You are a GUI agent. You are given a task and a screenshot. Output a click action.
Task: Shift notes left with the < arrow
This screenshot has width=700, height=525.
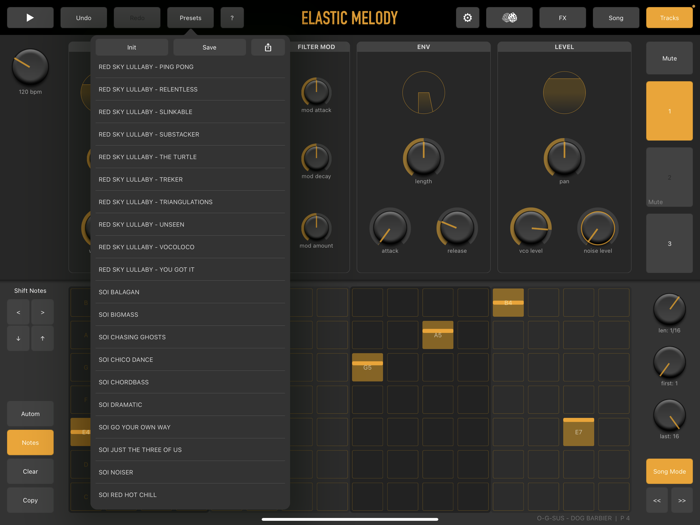pos(18,312)
